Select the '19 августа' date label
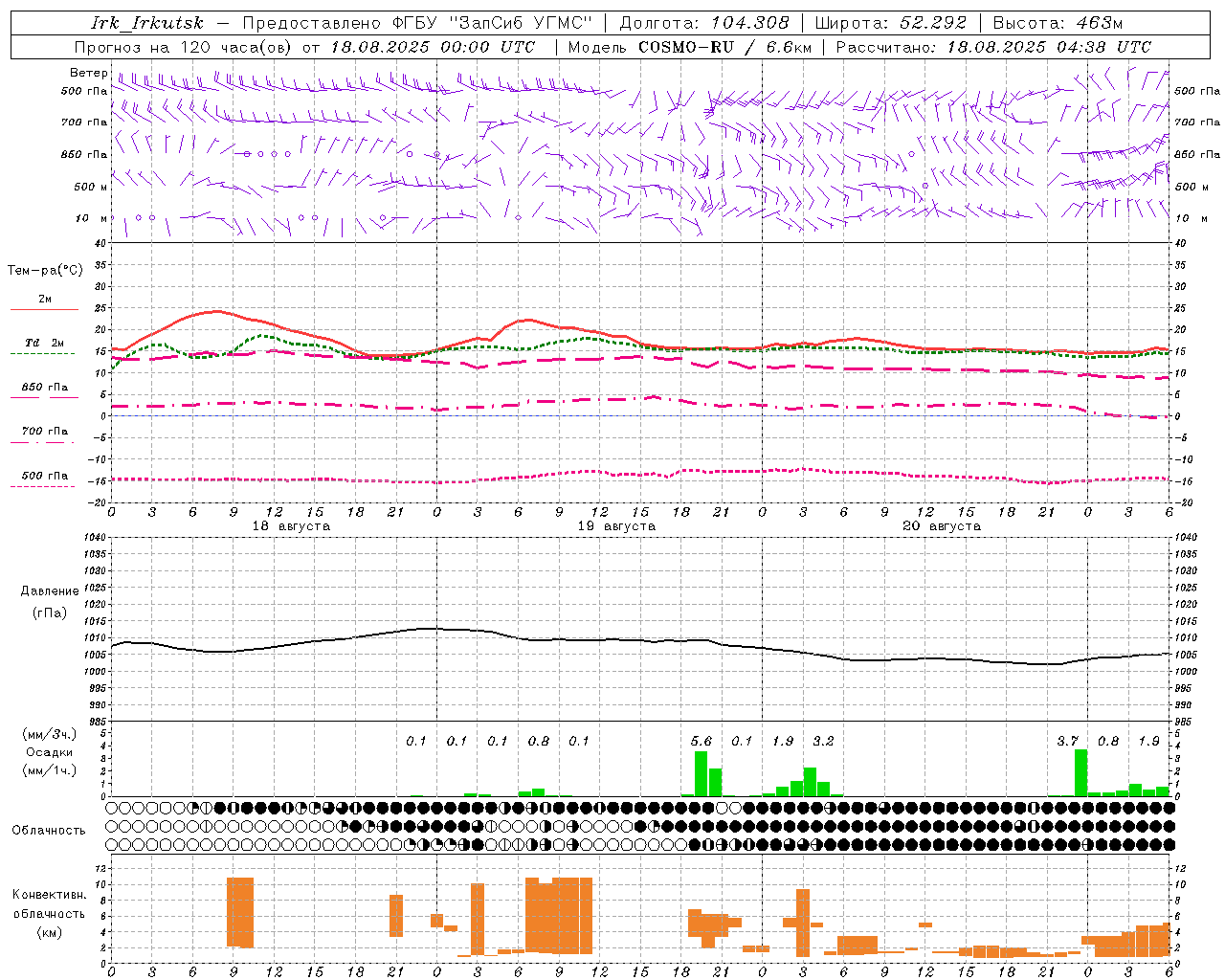Screen dimensions: 1225x980 (x=616, y=526)
